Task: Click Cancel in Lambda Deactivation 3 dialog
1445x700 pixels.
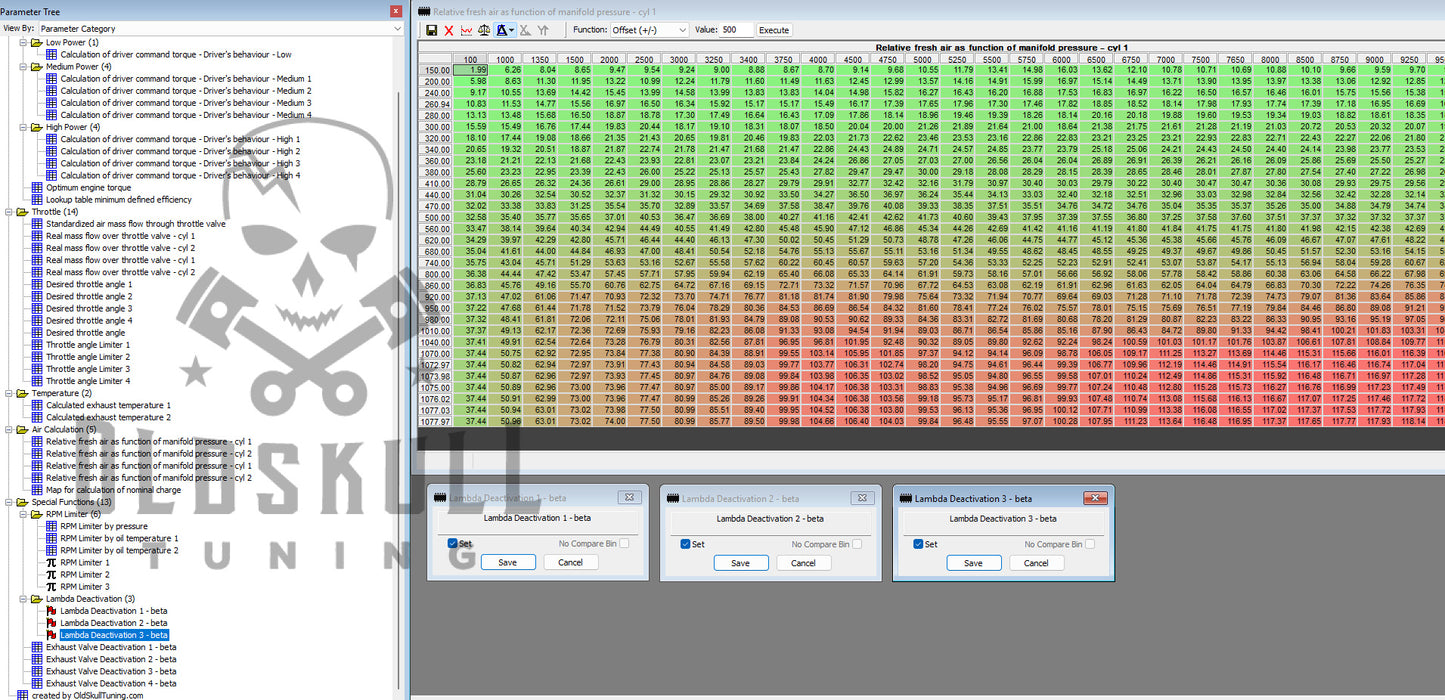Action: coord(1036,563)
